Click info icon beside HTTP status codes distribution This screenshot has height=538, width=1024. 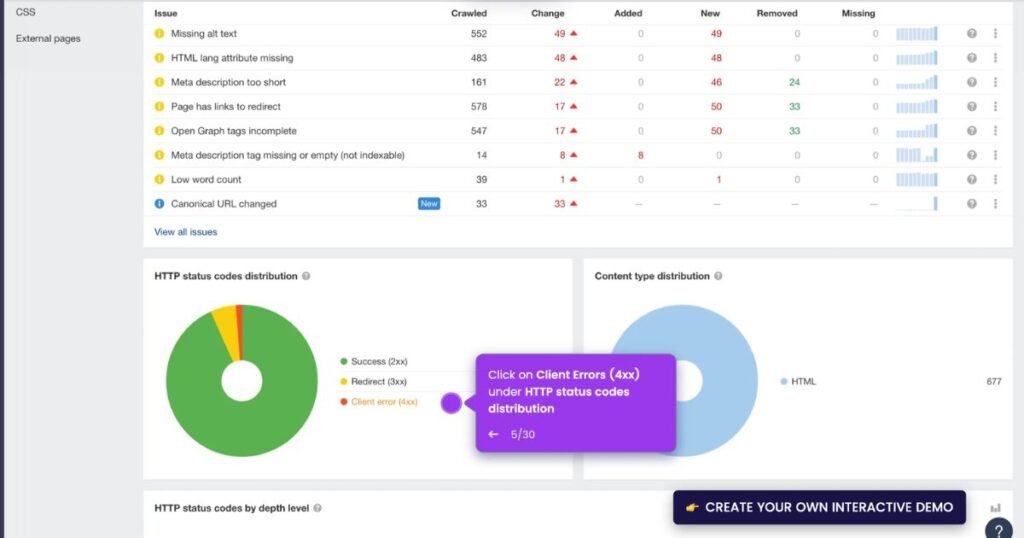[x=306, y=276]
